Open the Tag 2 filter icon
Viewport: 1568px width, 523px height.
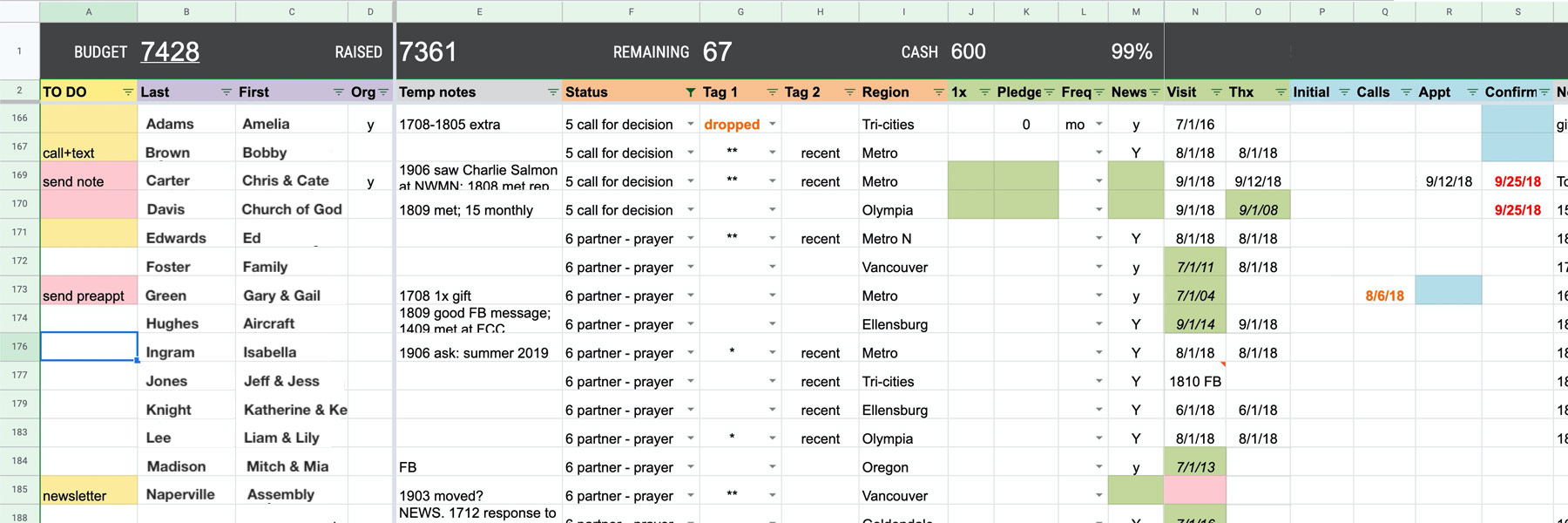pyautogui.click(x=849, y=92)
